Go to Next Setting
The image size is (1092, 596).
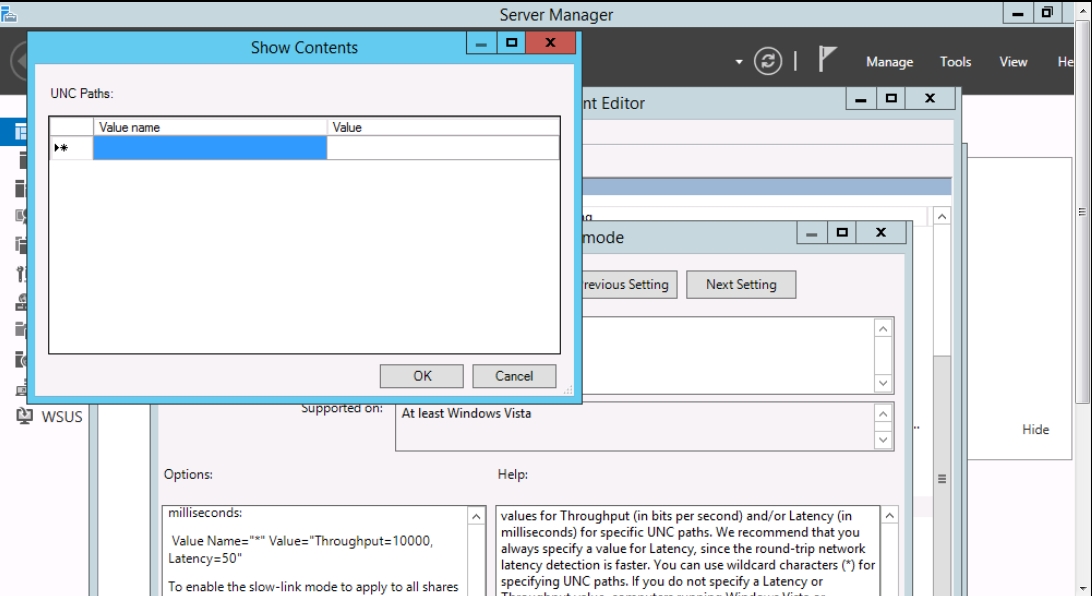(x=741, y=284)
